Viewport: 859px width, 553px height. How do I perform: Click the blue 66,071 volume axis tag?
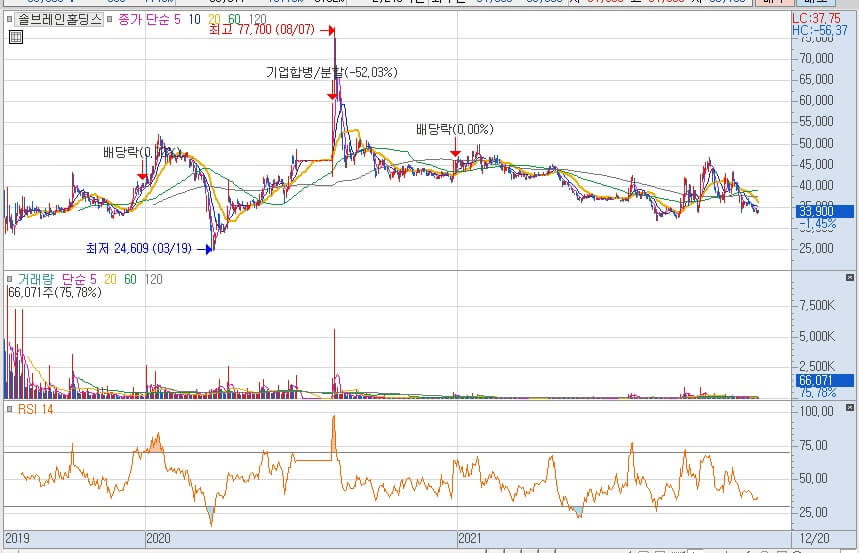[x=824, y=380]
